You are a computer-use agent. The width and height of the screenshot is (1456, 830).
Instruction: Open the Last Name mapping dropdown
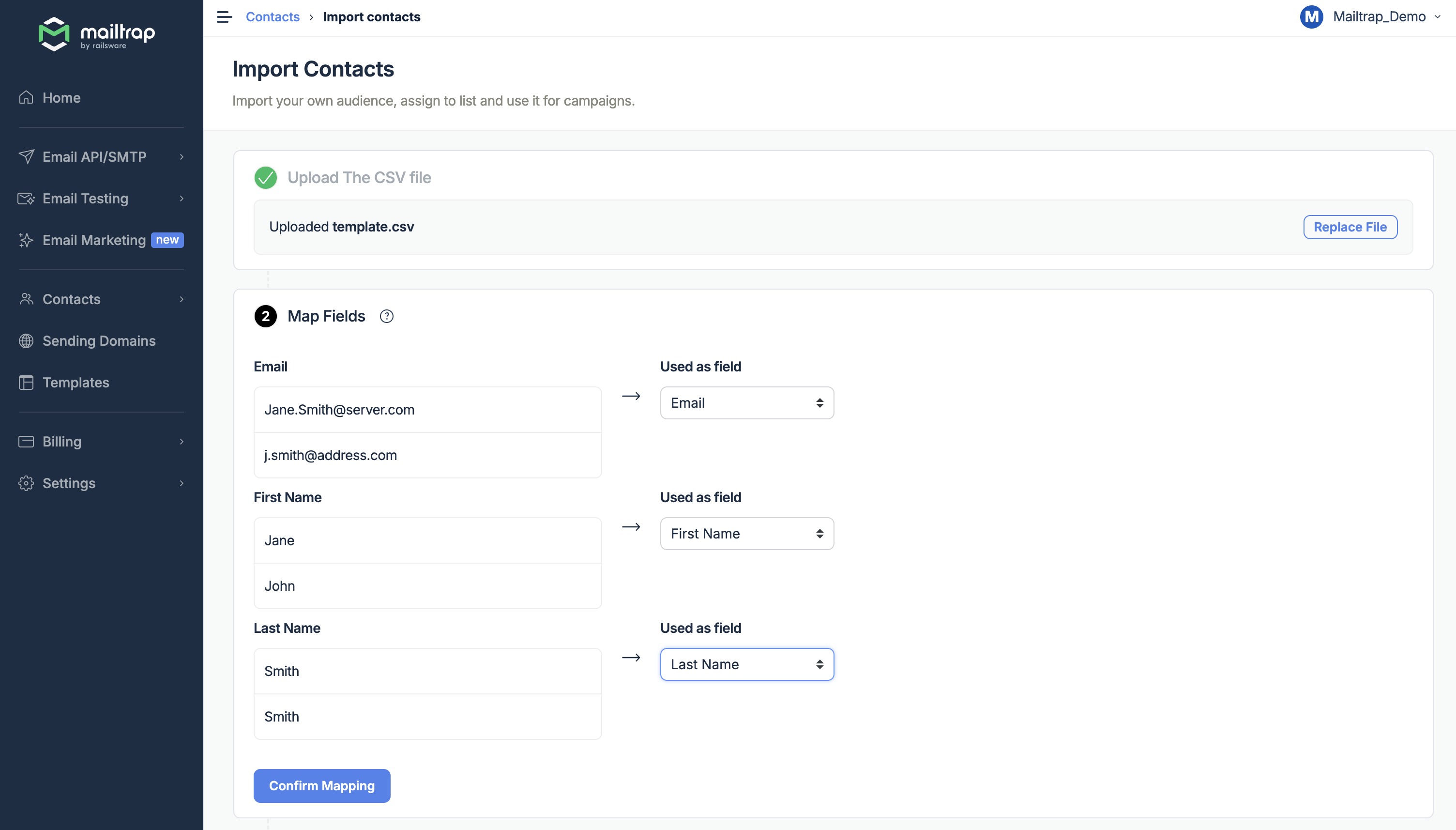(x=746, y=663)
